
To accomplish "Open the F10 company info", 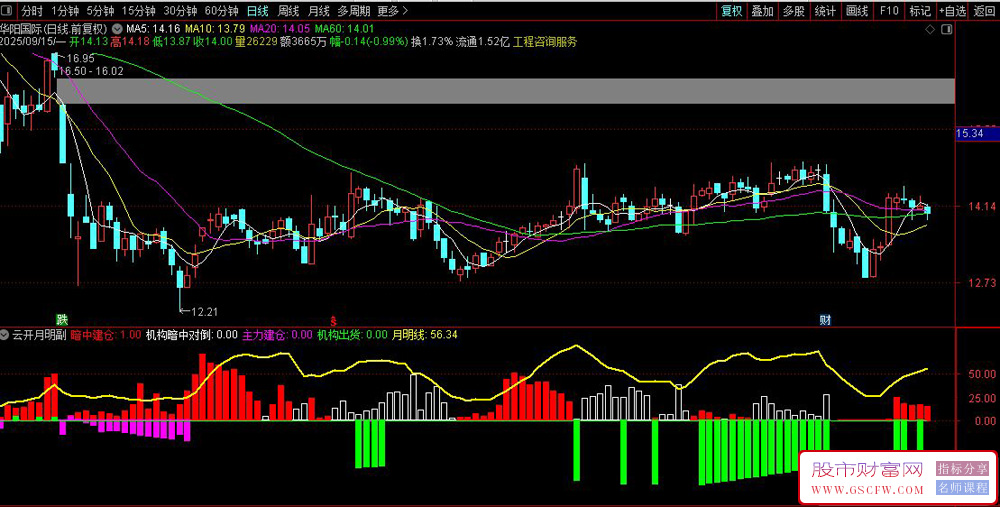I will 889,11.
